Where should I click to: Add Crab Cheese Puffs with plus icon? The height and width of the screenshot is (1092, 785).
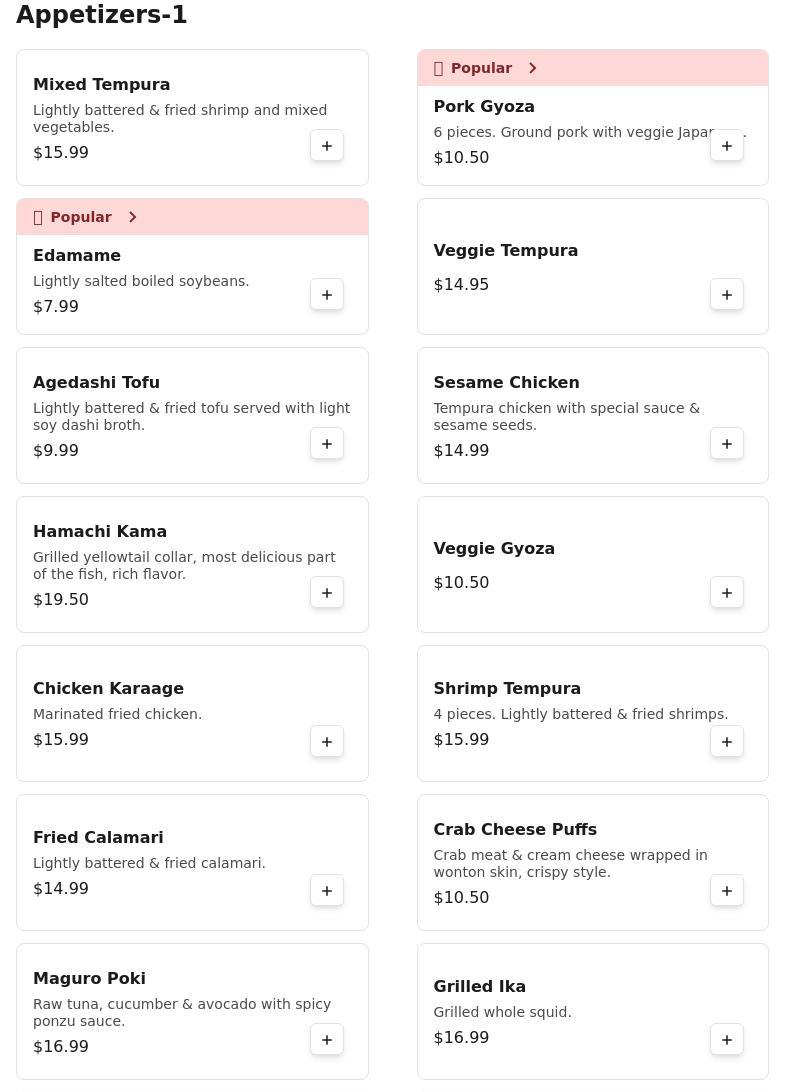[x=727, y=891]
